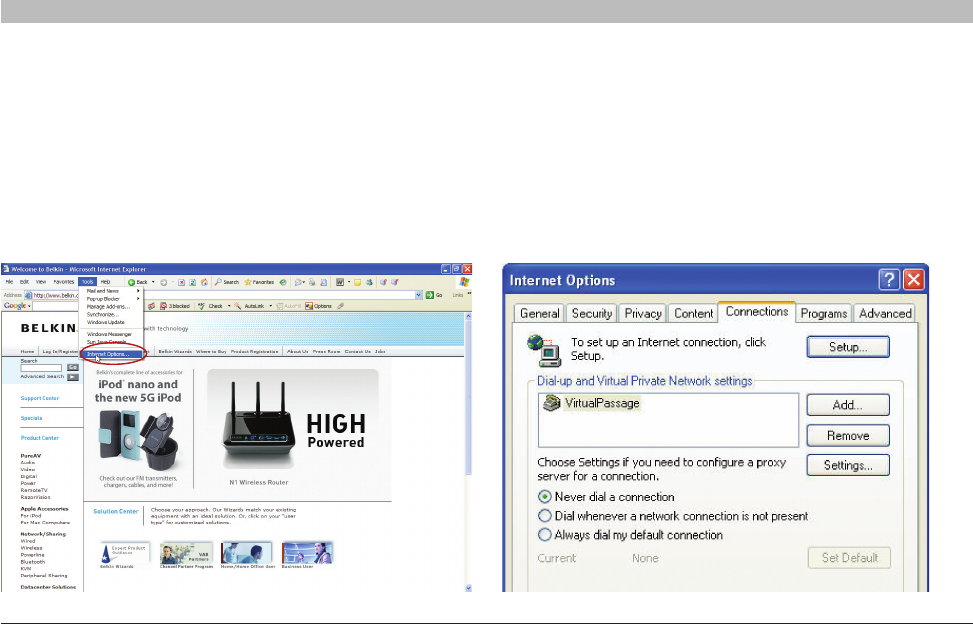Click the Help question mark in Internet Options

(888, 280)
